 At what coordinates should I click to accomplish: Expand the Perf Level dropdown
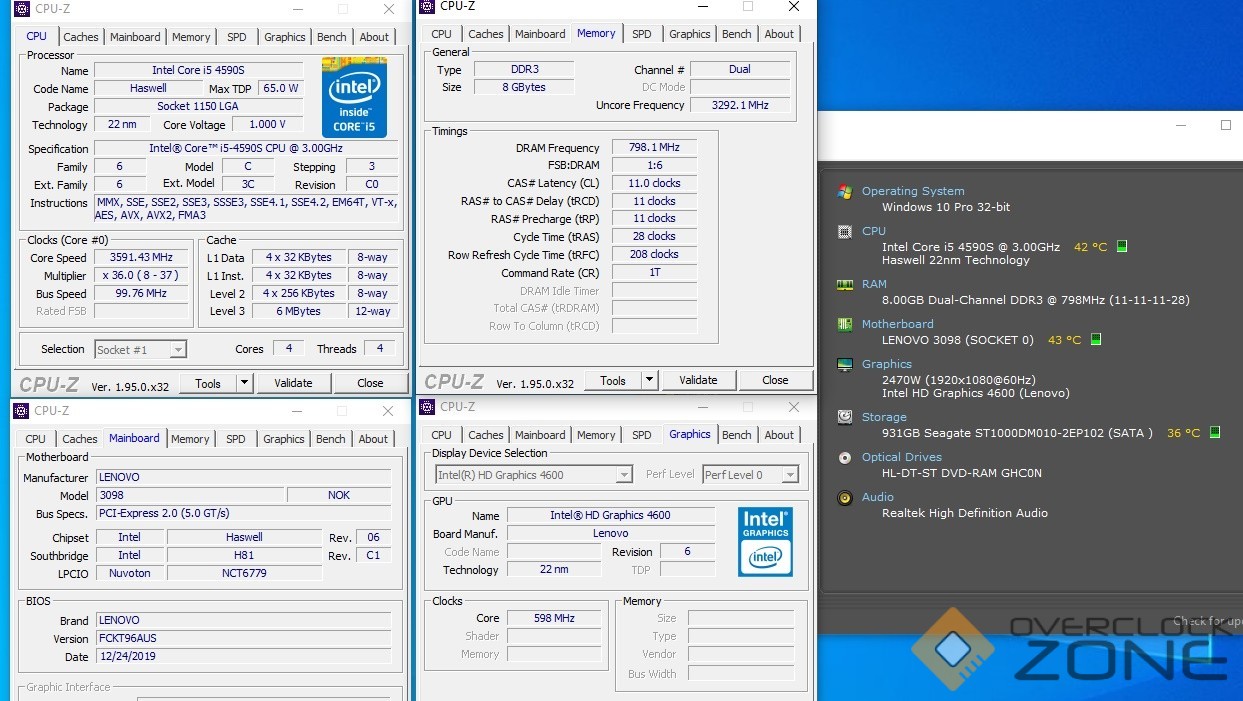tap(750, 475)
